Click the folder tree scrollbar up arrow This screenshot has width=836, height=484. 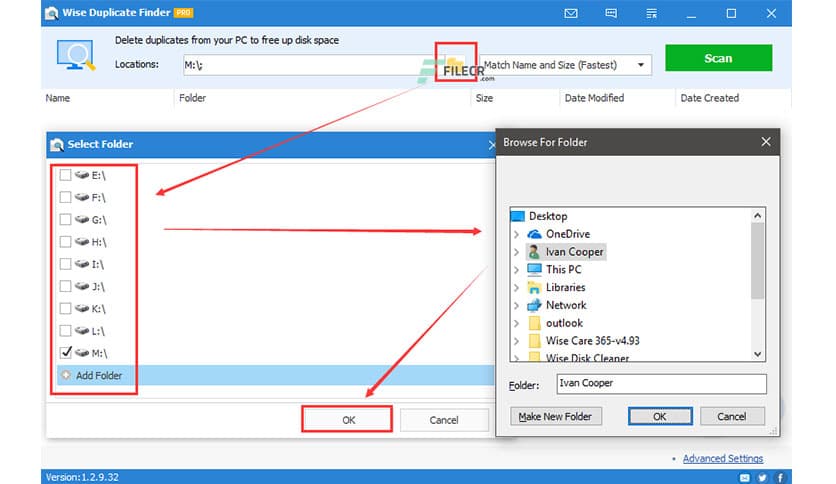click(x=758, y=215)
